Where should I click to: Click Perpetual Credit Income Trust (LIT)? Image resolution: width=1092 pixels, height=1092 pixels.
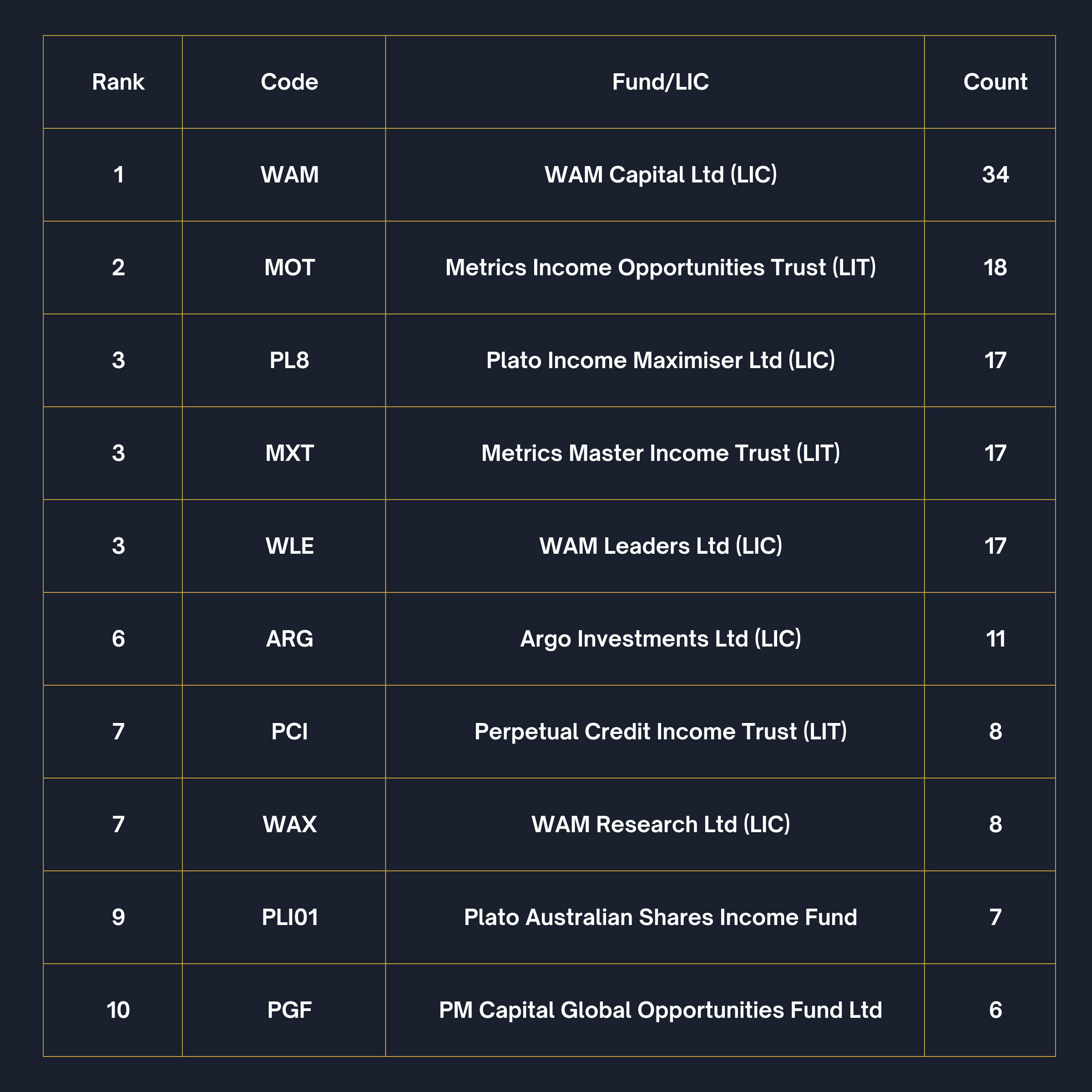click(x=660, y=731)
